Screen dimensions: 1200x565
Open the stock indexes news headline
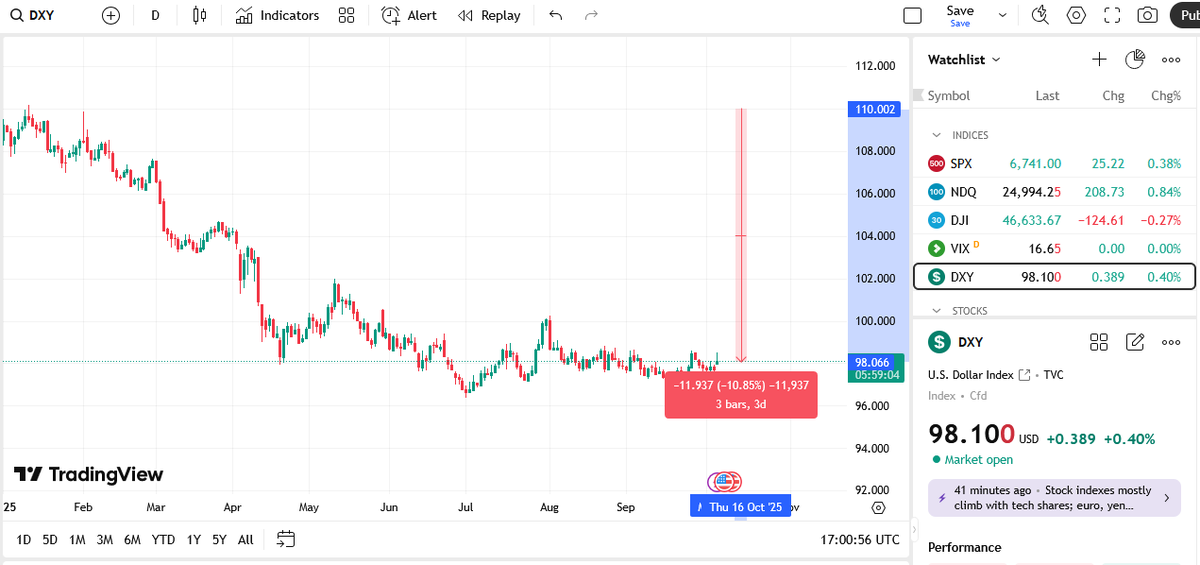pyautogui.click(x=1055, y=498)
